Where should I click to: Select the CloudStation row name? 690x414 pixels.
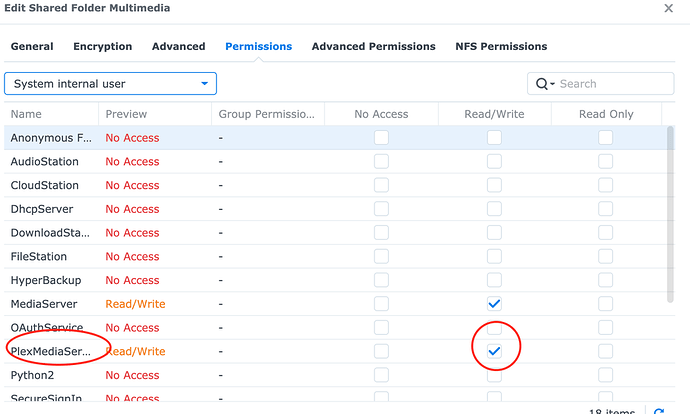(44, 186)
